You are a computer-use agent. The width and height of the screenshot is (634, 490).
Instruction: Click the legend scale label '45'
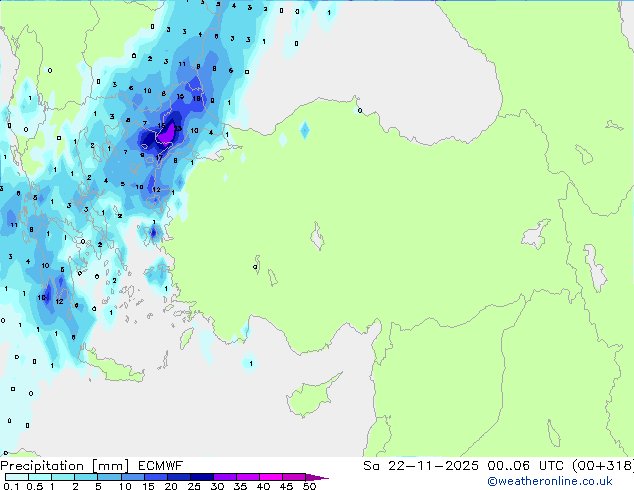point(286,486)
